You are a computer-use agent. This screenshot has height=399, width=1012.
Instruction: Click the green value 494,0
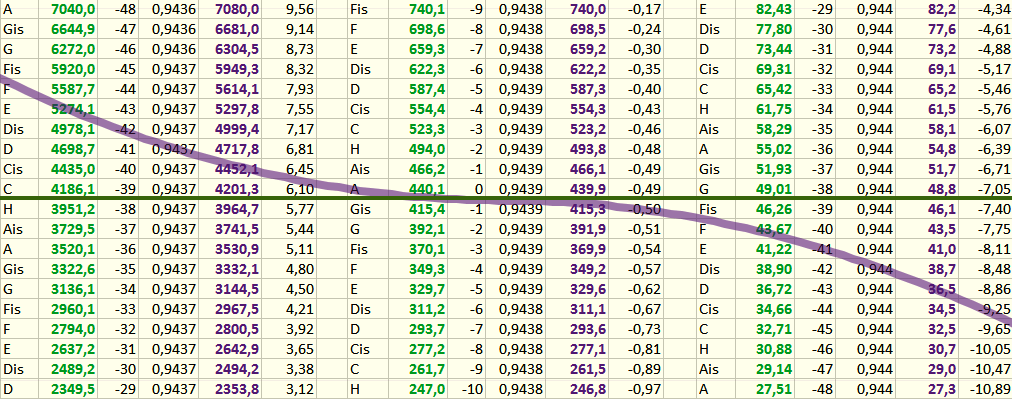427,150
